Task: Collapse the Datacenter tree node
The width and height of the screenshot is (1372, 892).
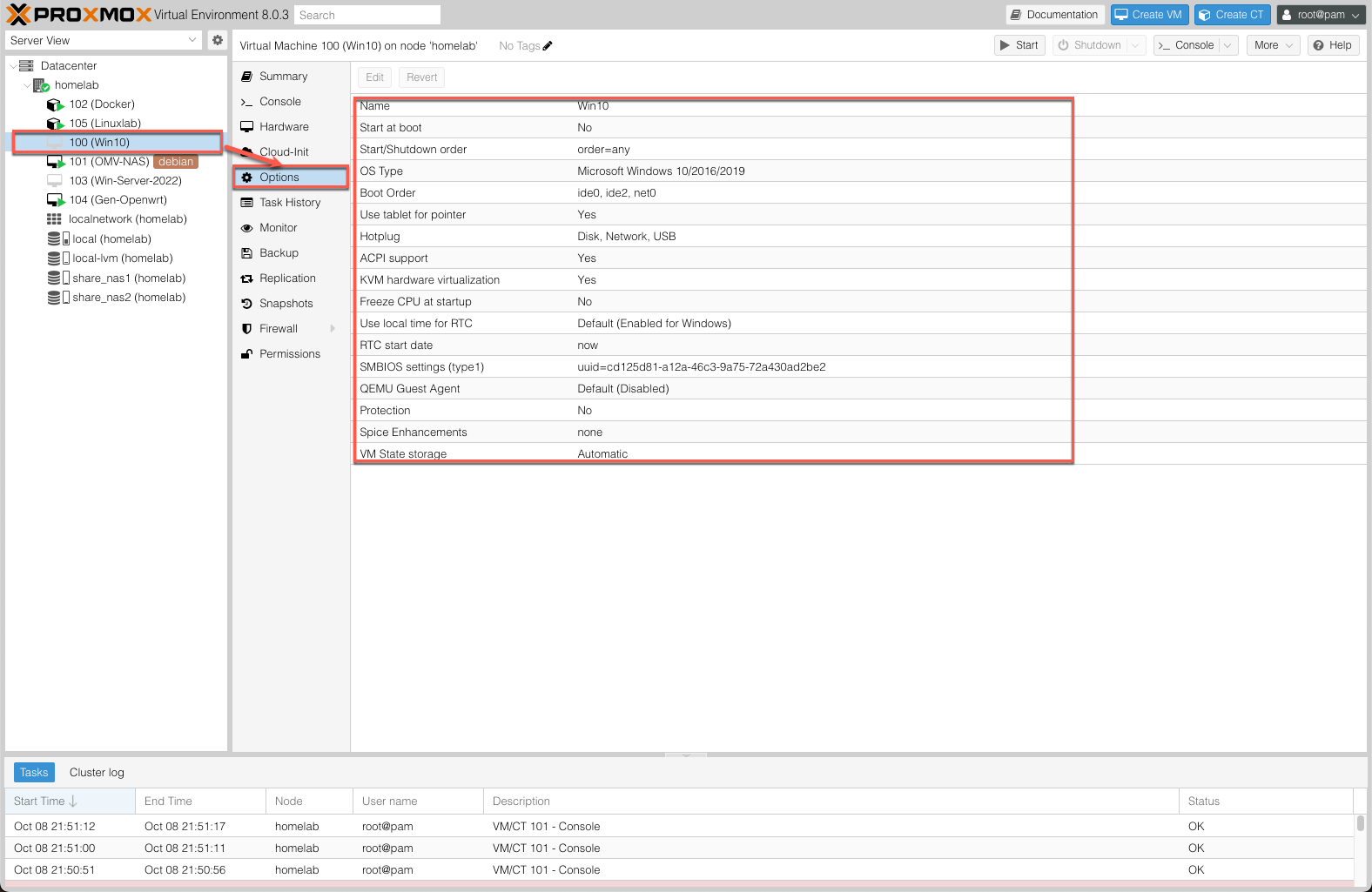Action: [x=12, y=66]
